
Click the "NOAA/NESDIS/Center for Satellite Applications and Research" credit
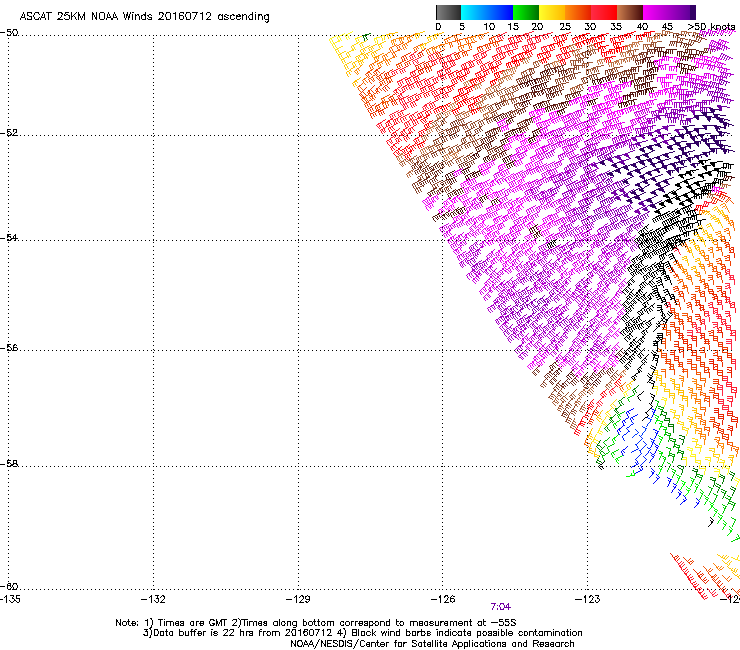coord(432,644)
